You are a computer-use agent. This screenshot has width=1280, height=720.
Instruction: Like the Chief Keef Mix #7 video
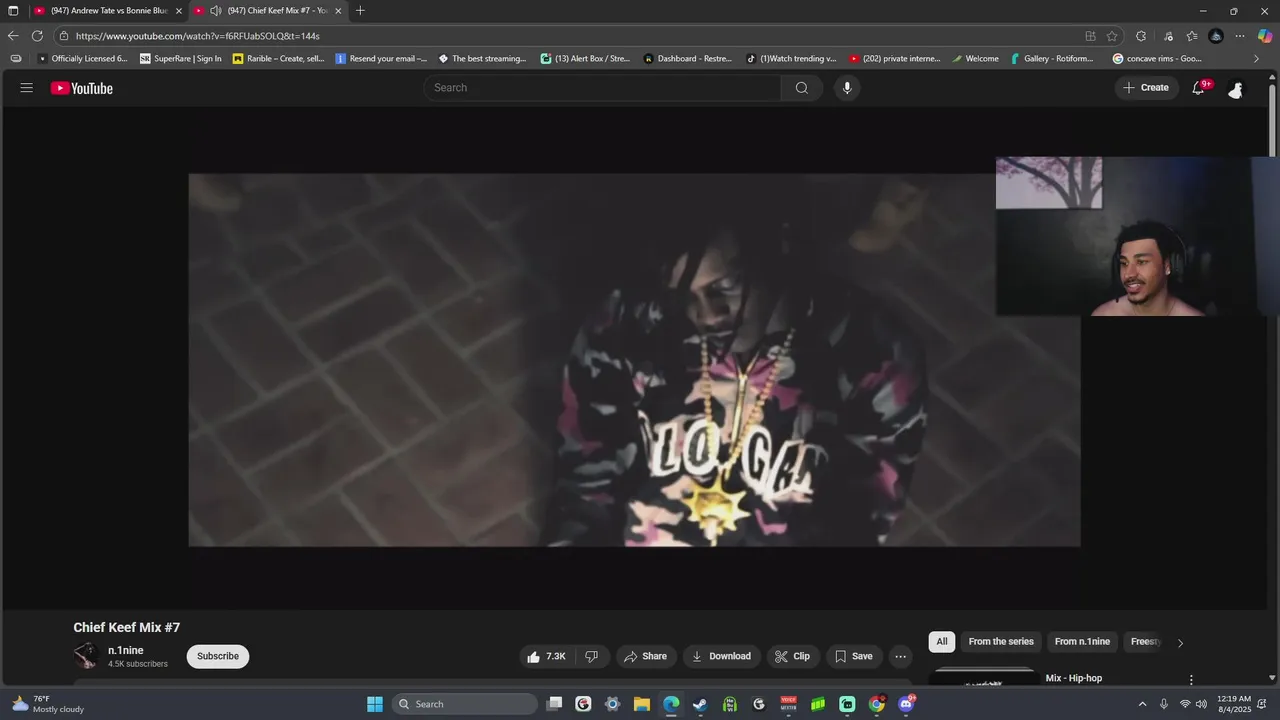(547, 656)
